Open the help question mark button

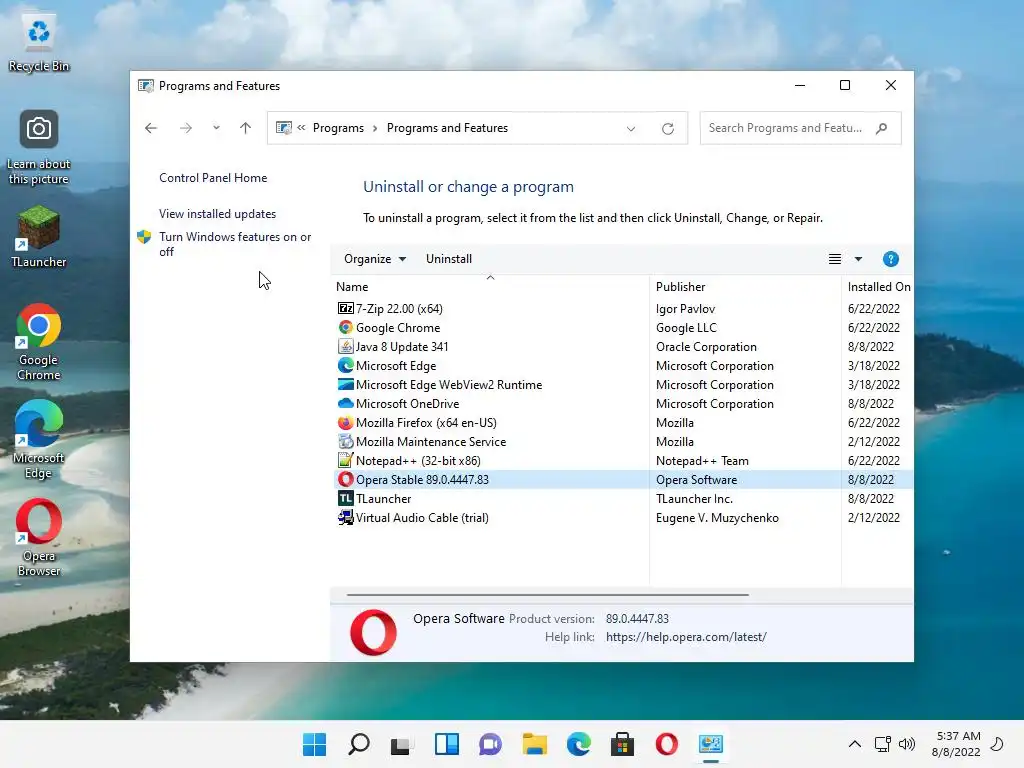click(x=890, y=259)
